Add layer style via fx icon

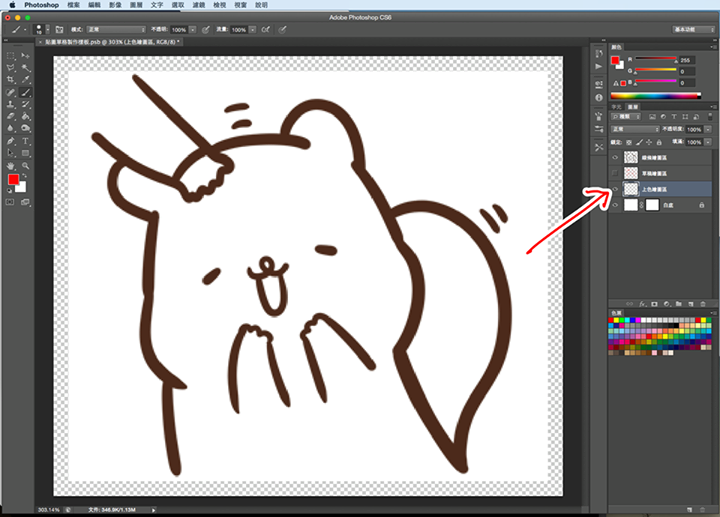642,304
